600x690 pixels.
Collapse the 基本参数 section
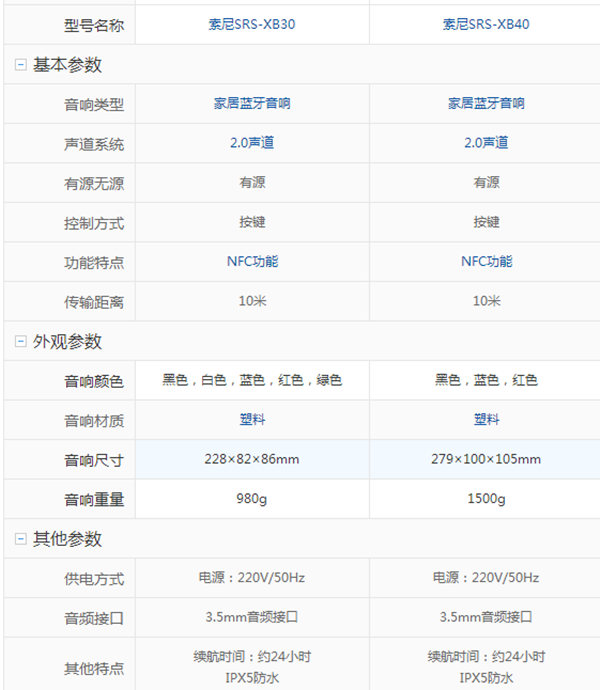click(20, 65)
